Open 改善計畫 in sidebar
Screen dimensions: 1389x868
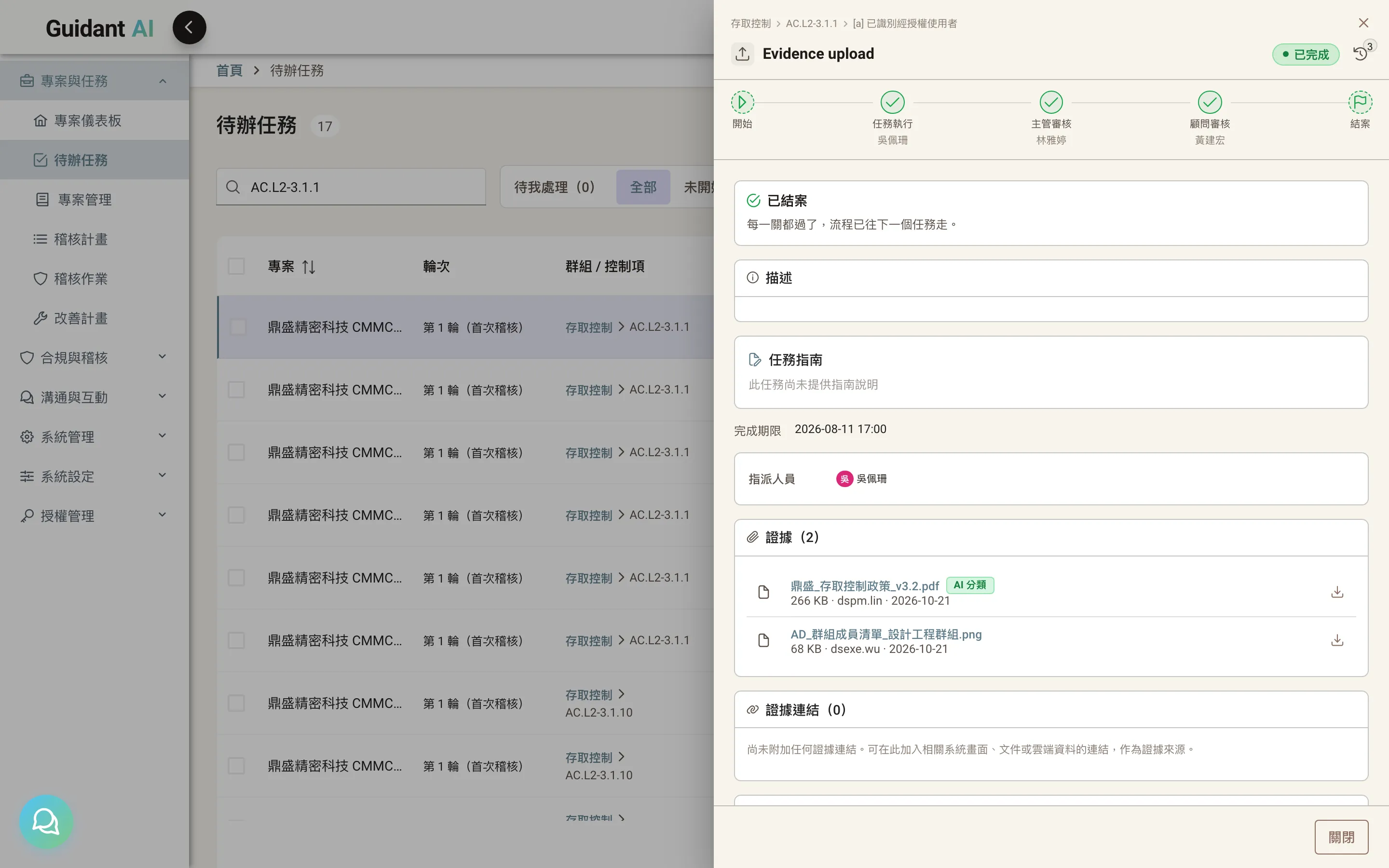click(x=94, y=319)
